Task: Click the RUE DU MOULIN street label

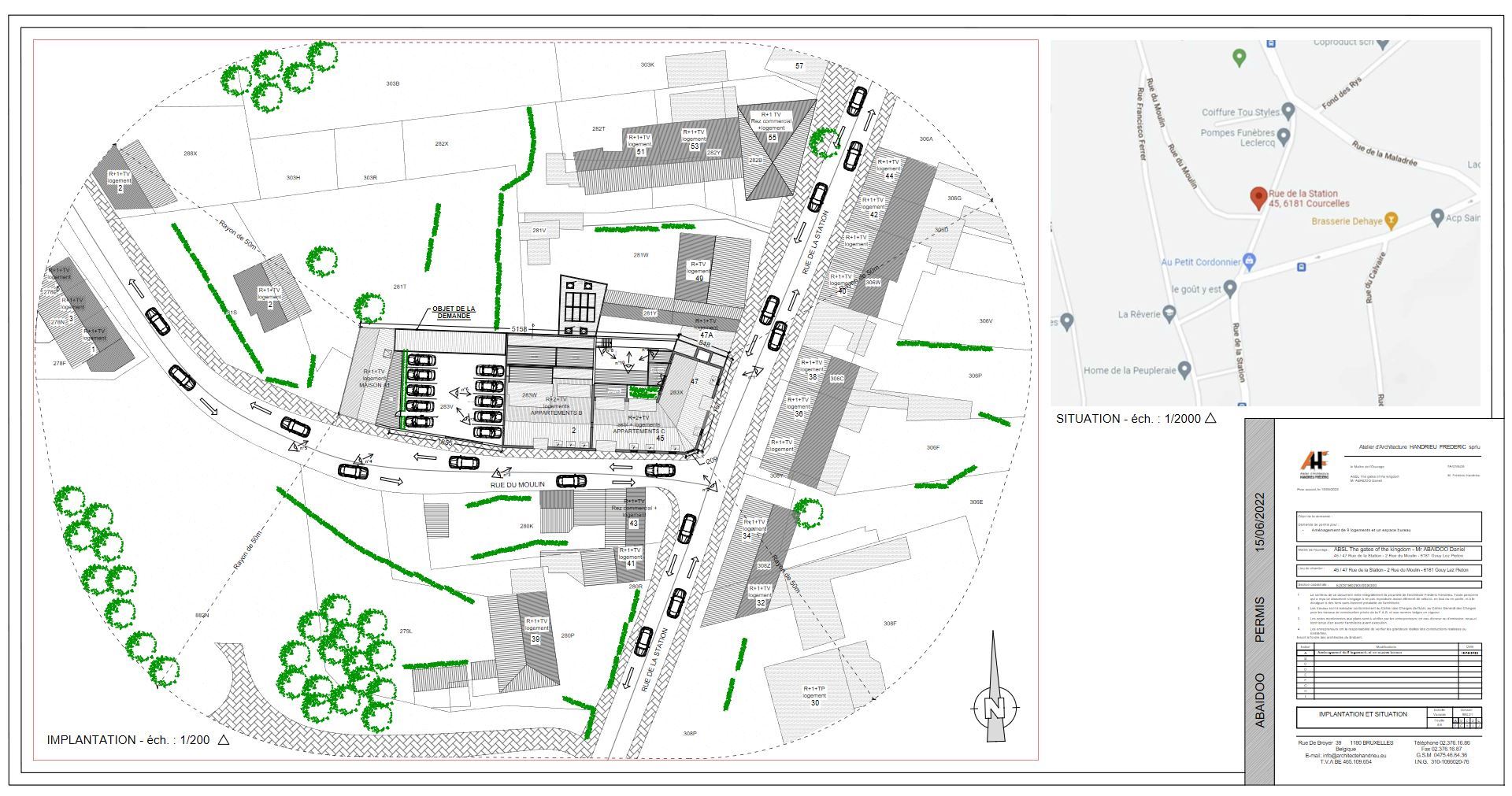Action: click(x=517, y=484)
